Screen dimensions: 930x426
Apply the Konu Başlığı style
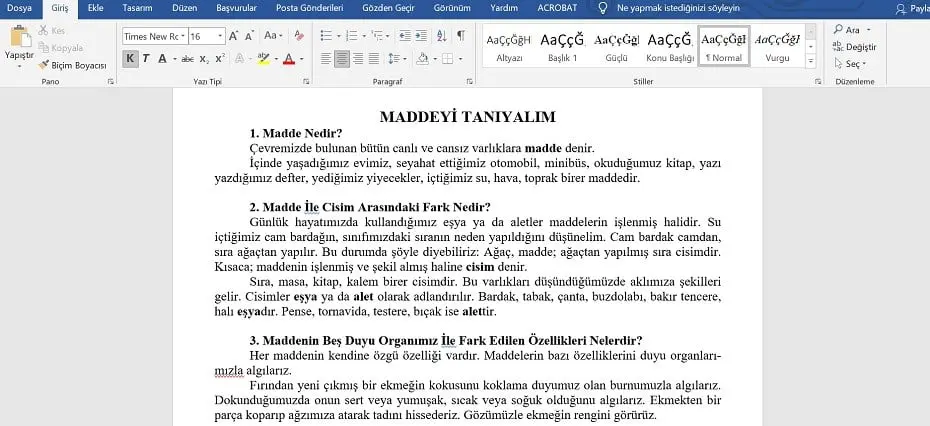coord(670,47)
